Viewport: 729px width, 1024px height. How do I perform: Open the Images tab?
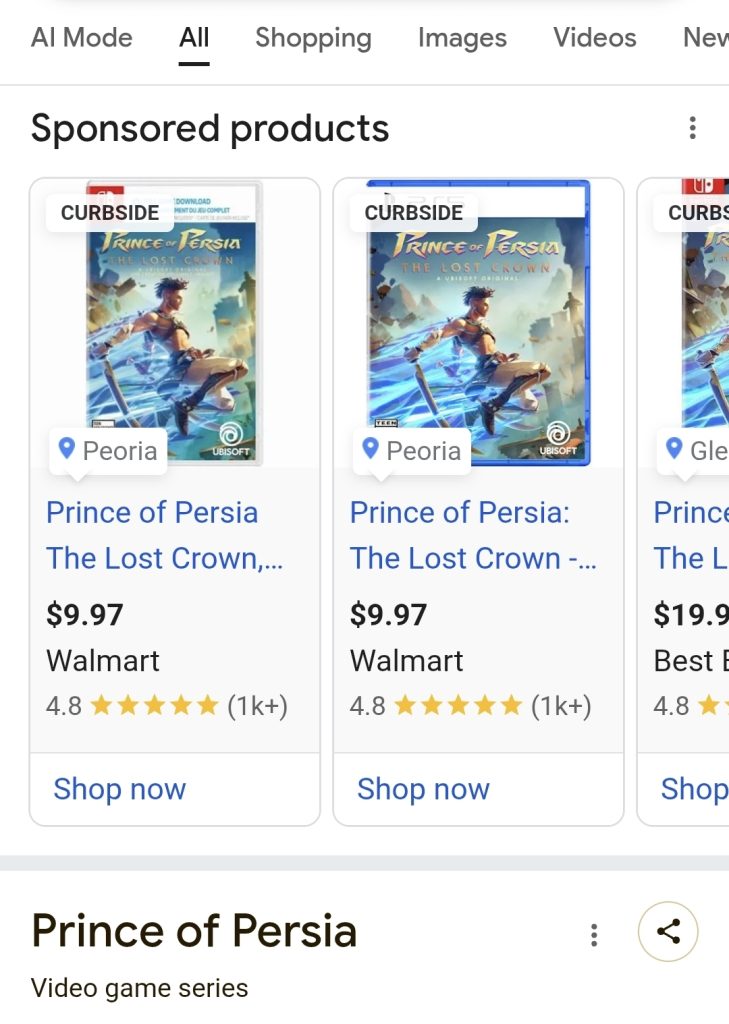point(462,38)
